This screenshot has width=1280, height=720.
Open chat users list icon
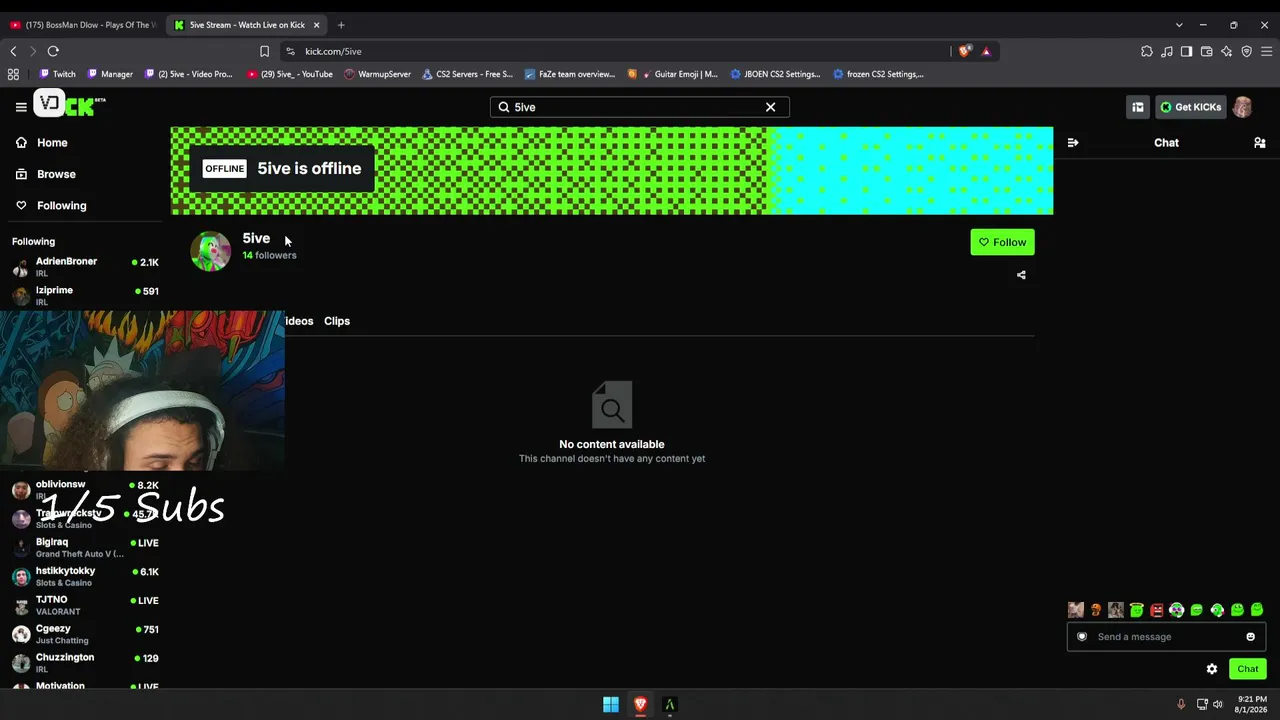1259,143
